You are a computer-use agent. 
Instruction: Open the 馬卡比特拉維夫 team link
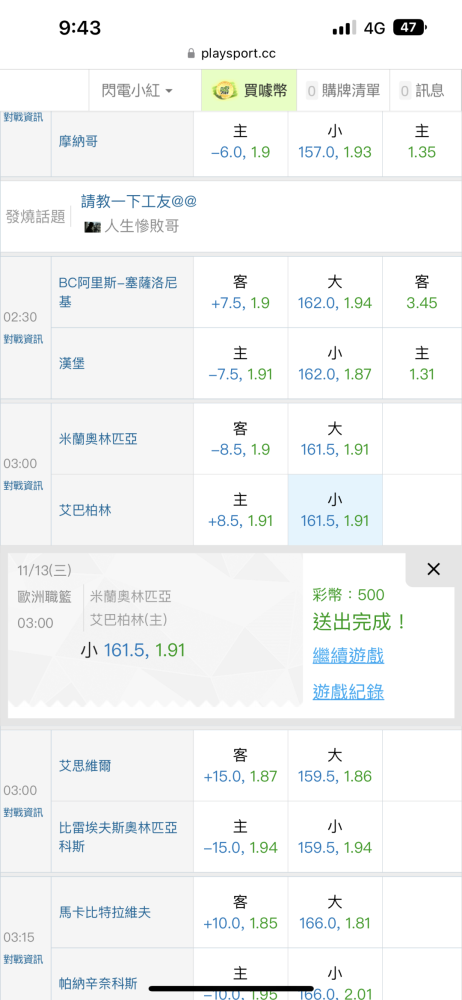click(x=105, y=913)
